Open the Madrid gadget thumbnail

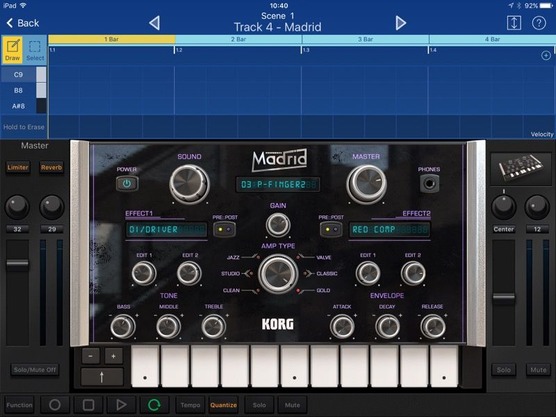tap(521, 169)
